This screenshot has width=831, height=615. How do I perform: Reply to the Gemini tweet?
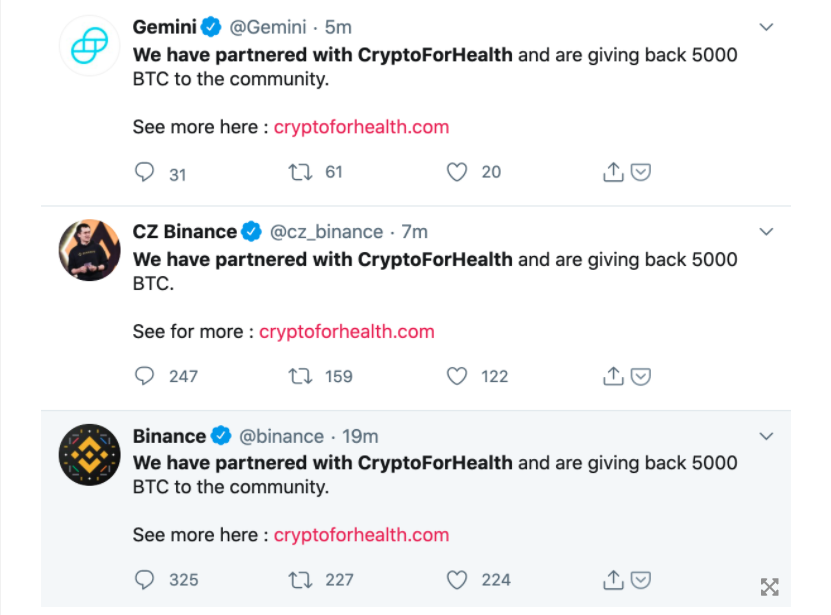[145, 173]
